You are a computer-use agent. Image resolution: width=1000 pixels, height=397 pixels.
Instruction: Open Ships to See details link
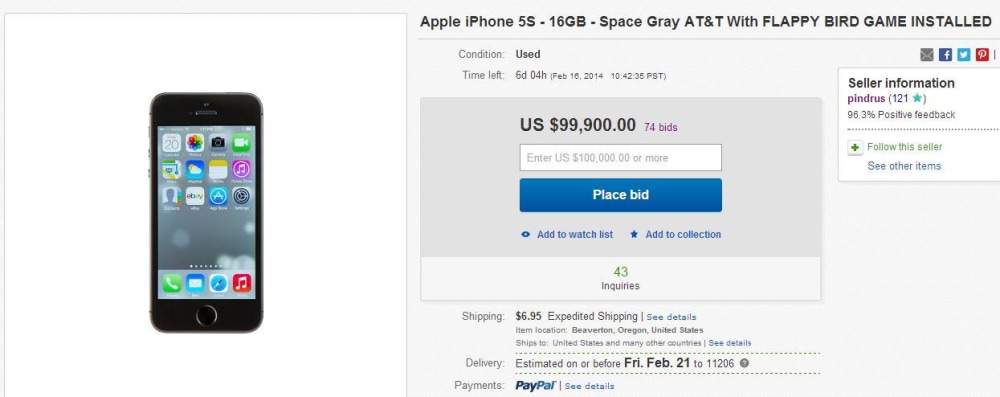point(730,343)
